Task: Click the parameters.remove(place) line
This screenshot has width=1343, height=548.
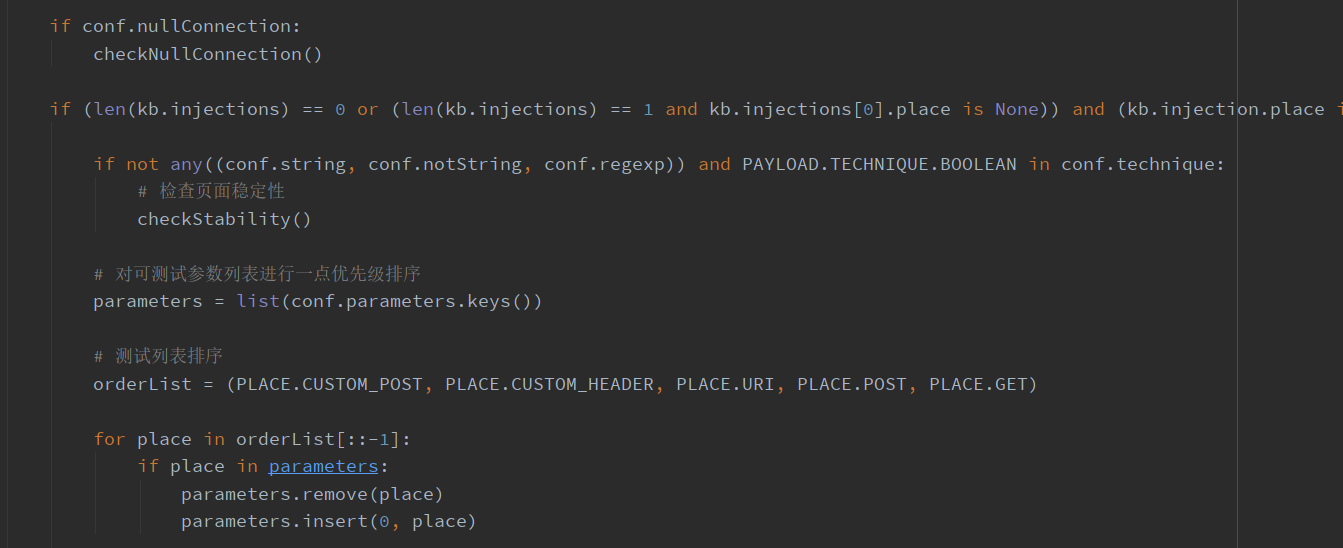Action: pos(312,494)
